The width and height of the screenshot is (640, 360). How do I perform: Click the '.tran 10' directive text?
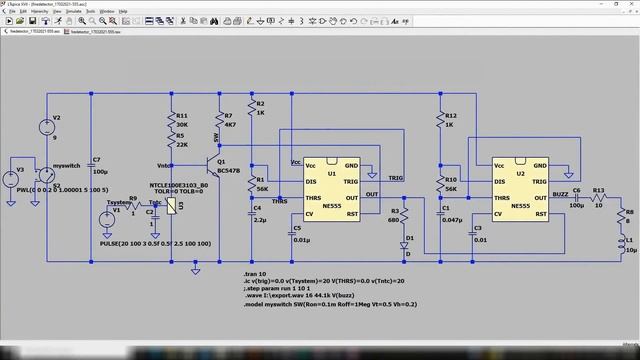pos(255,274)
